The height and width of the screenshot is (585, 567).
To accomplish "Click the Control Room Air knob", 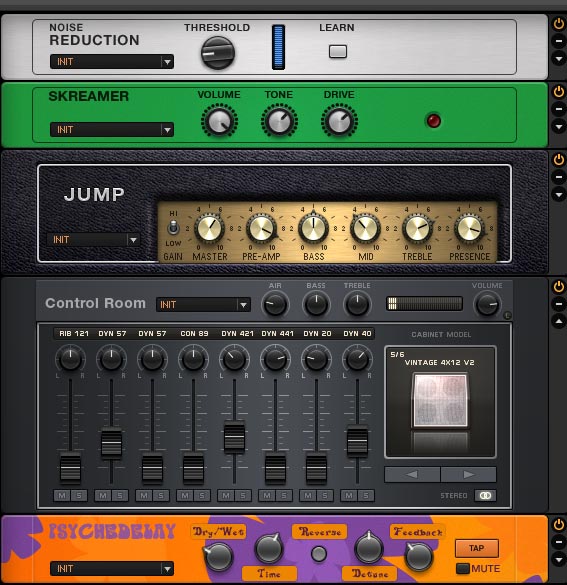I will coord(275,304).
